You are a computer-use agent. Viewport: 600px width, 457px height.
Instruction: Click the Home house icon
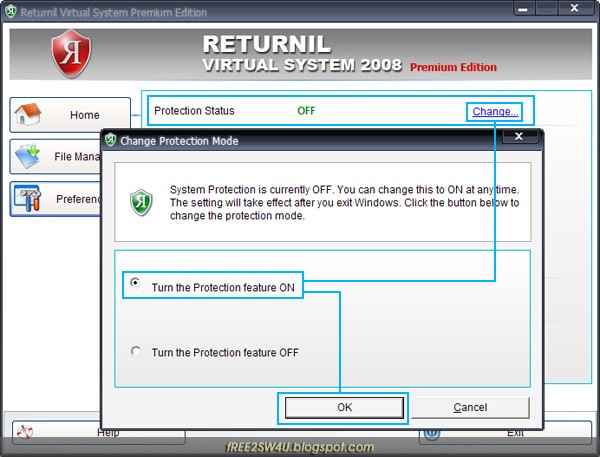pyautogui.click(x=27, y=114)
